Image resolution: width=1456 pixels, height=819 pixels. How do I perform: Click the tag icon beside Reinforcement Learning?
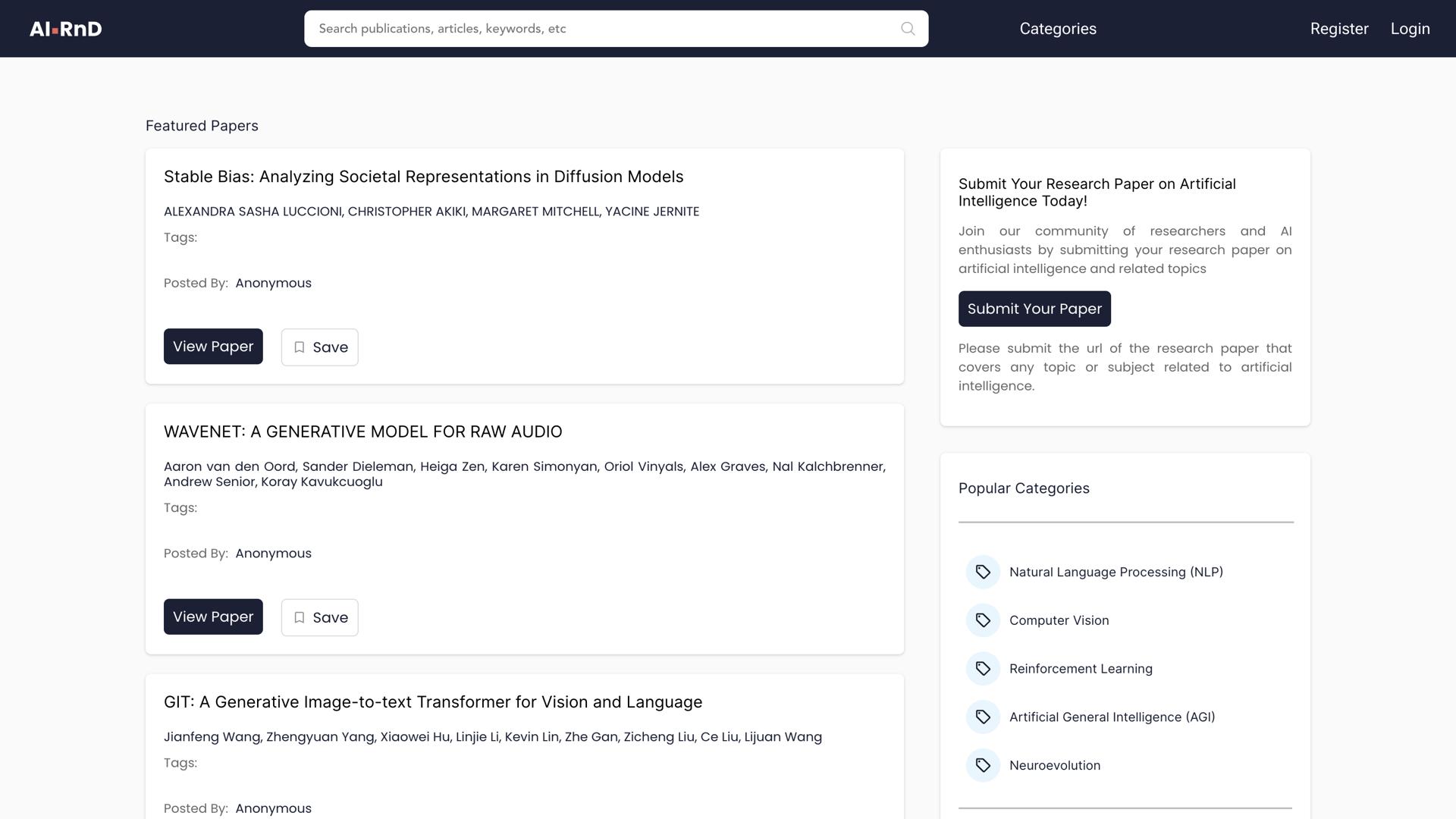983,669
